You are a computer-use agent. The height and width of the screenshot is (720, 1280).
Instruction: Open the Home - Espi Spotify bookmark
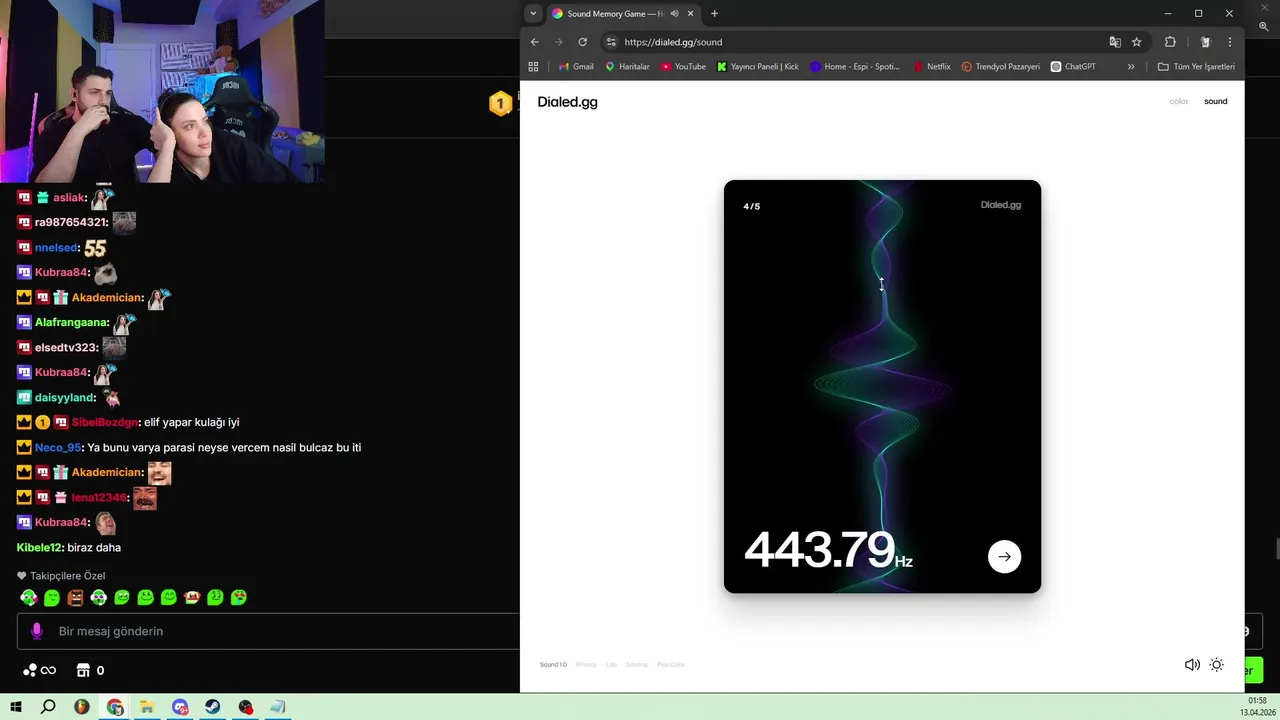click(x=855, y=67)
